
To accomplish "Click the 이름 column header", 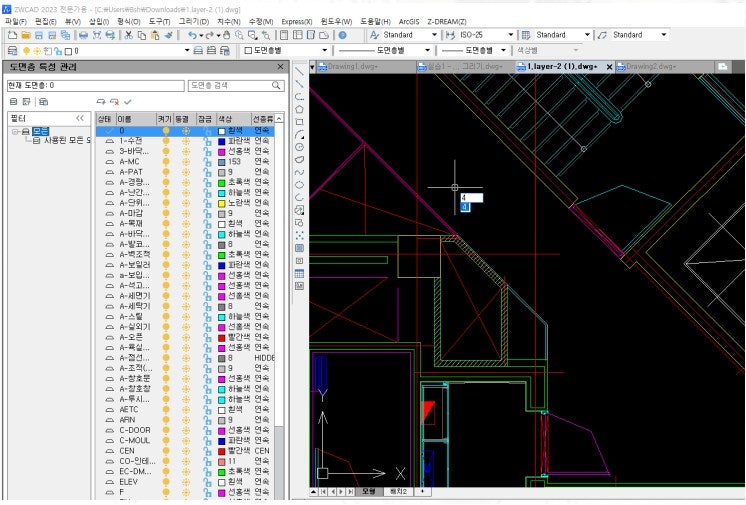I will coord(126,118).
